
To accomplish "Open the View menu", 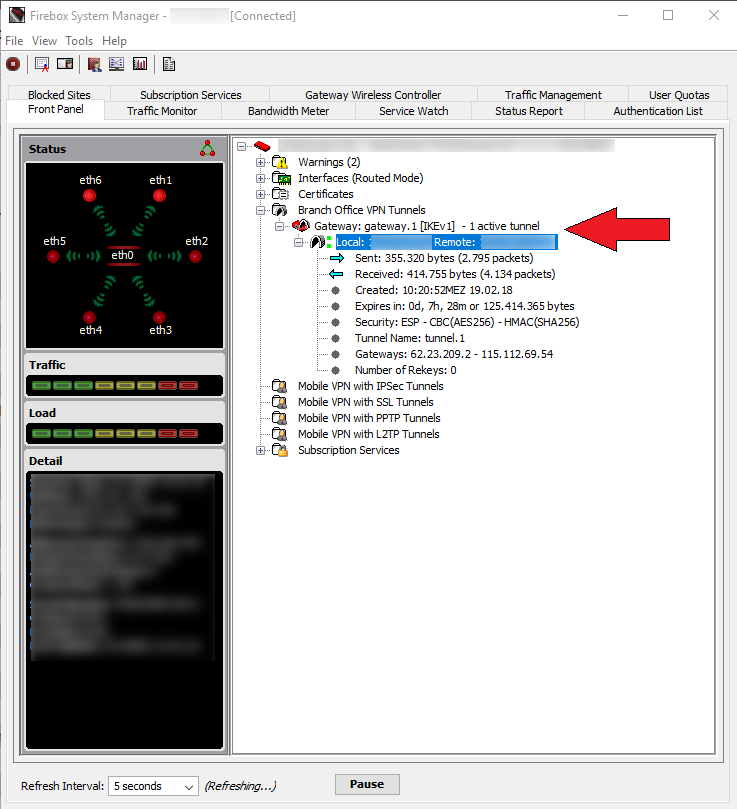I will click(44, 41).
